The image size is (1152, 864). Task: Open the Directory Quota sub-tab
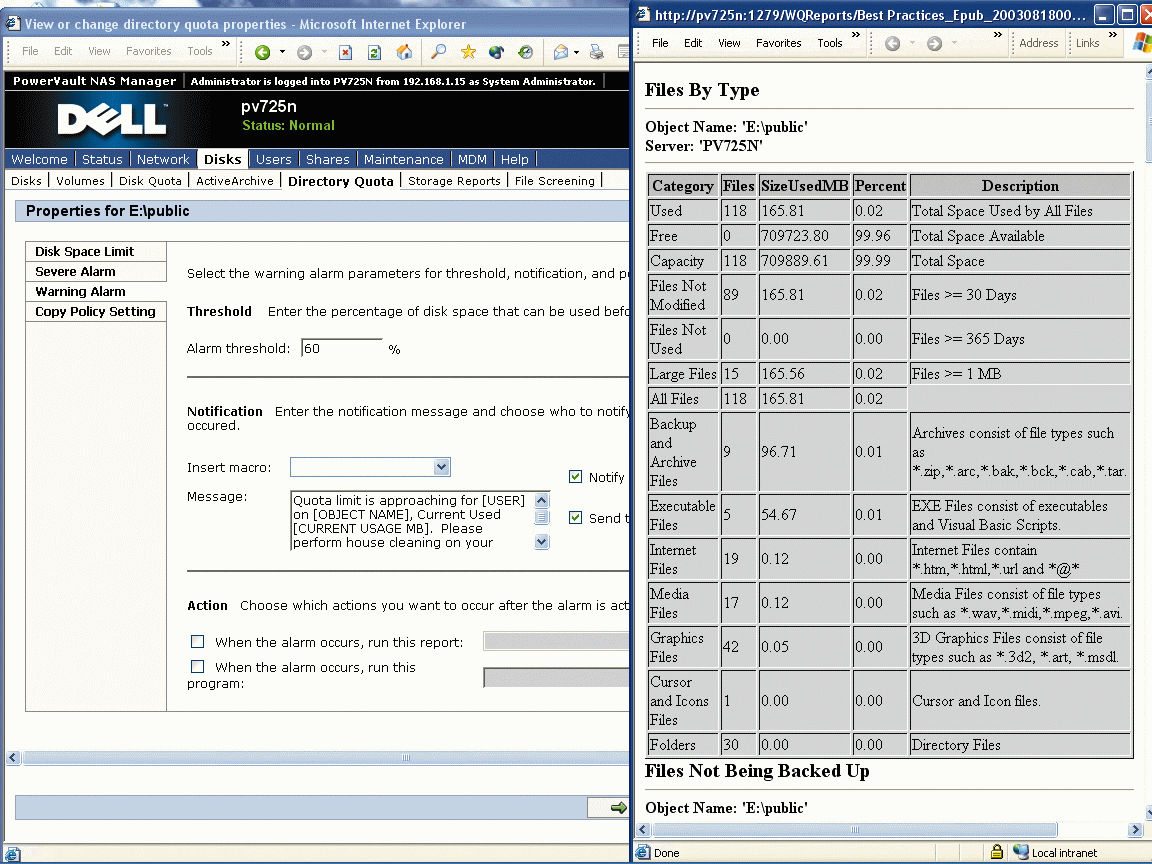[341, 181]
